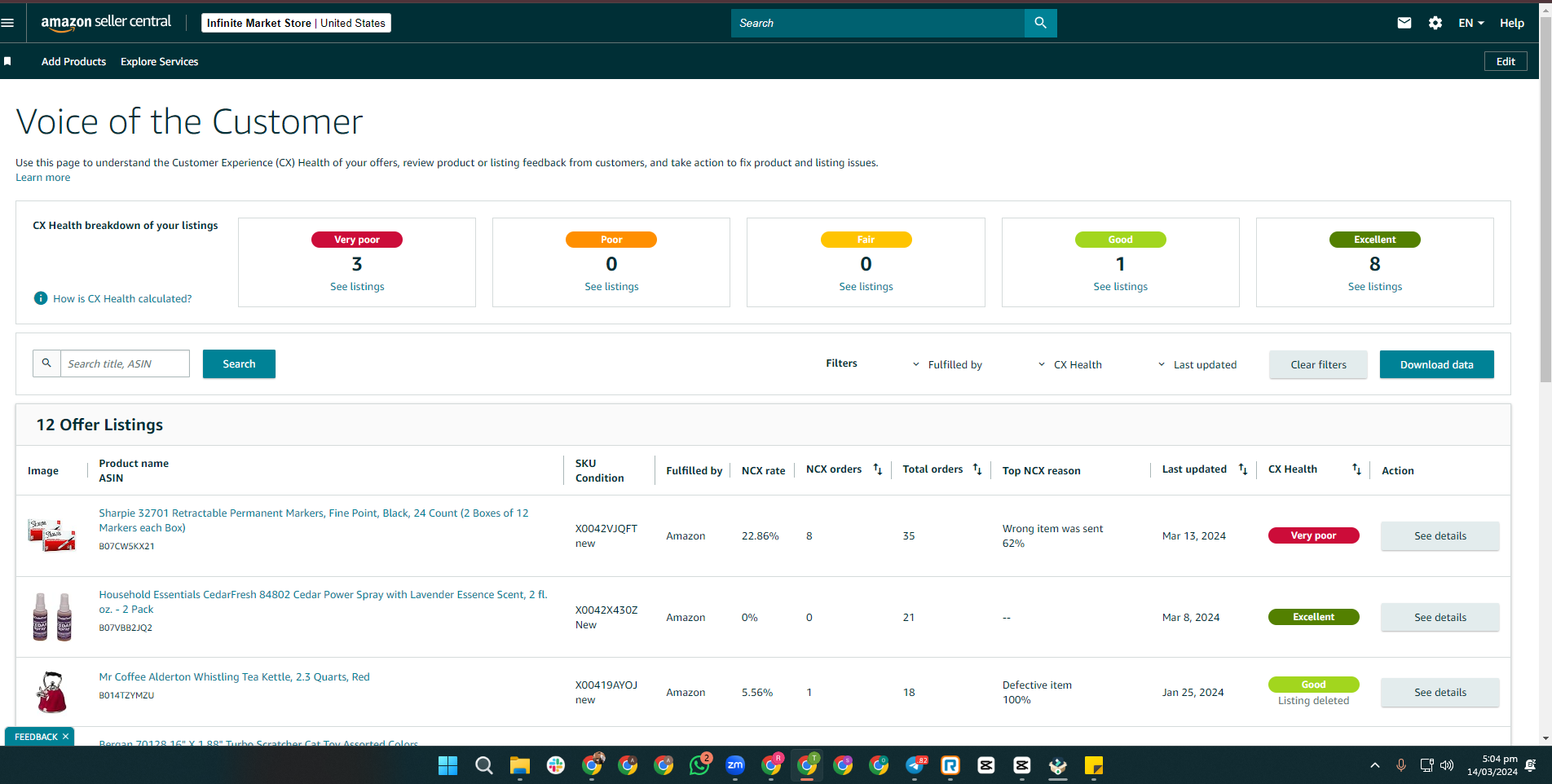
Task: Open Telegram from taskbar
Action: 915,765
